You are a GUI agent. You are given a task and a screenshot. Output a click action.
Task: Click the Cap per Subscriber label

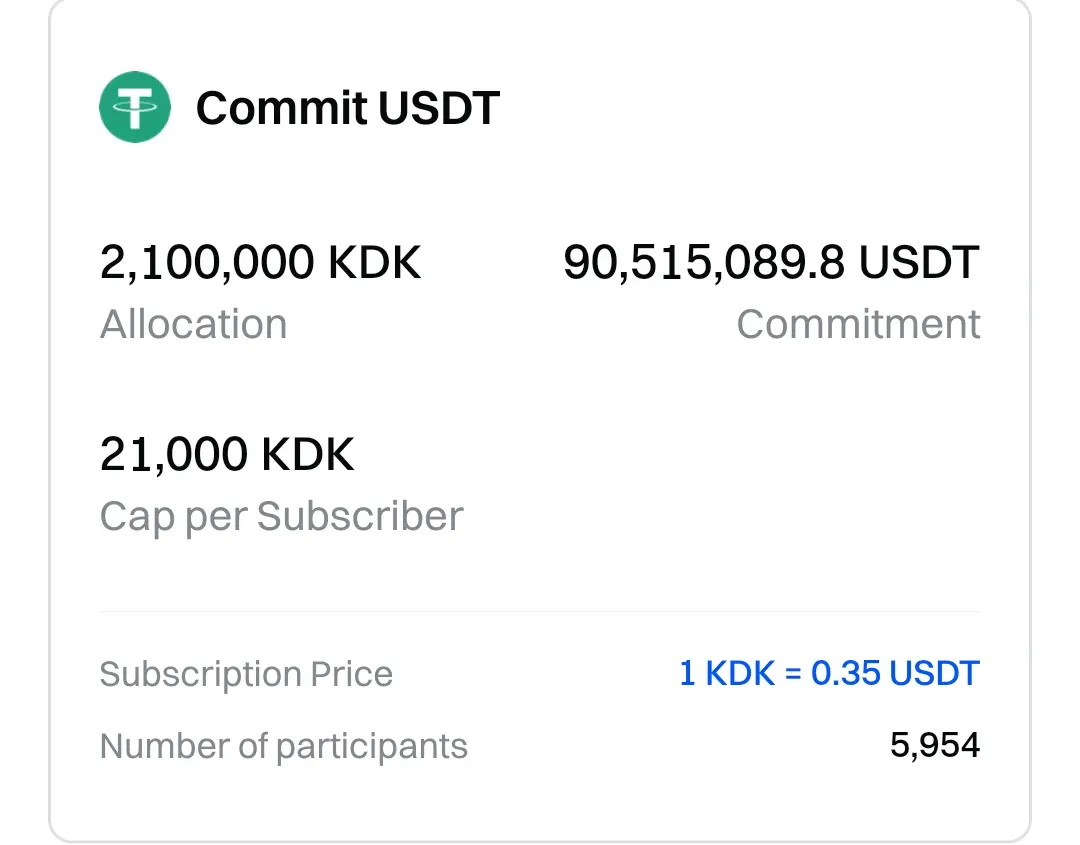point(281,517)
